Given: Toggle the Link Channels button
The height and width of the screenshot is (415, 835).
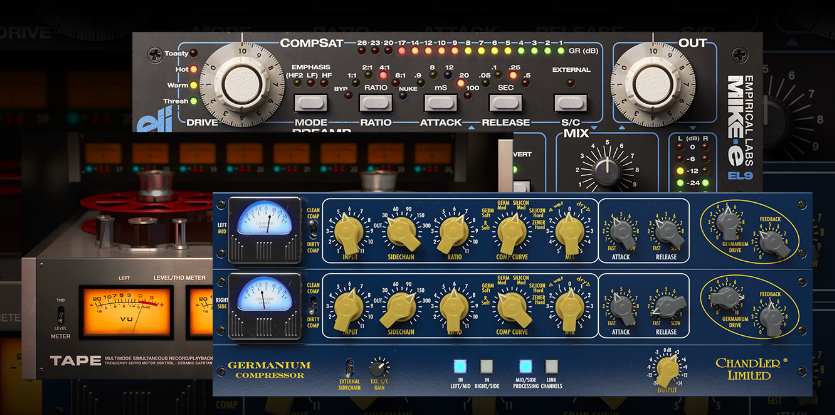Looking at the screenshot, I should click(x=549, y=366).
